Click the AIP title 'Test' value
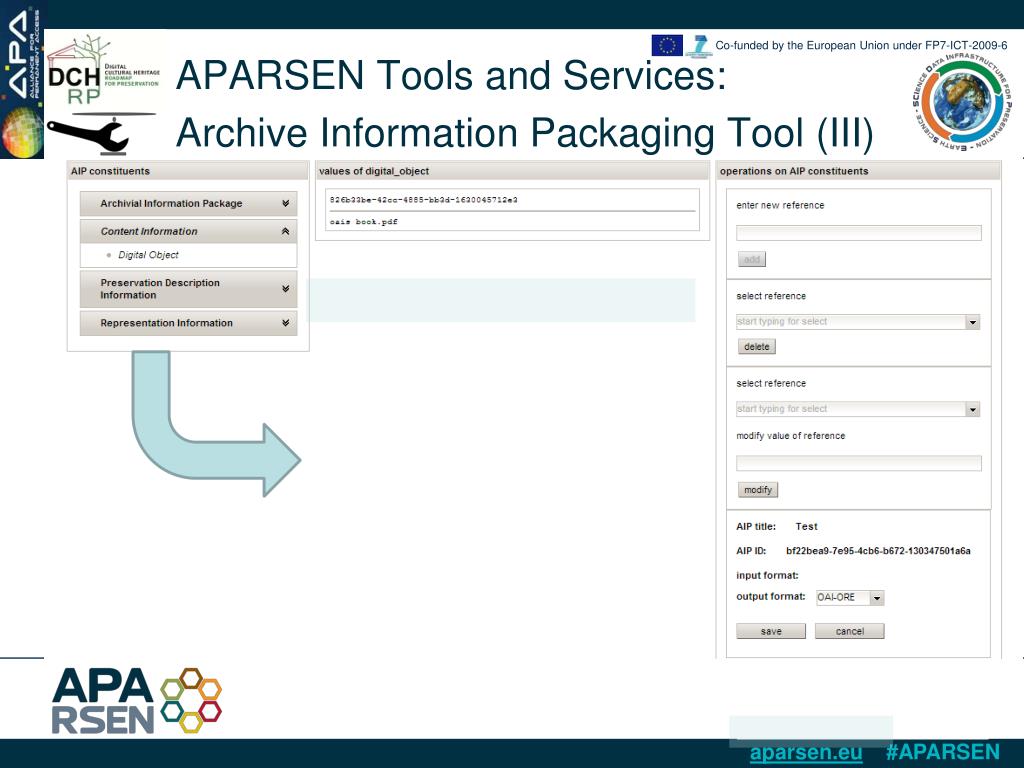Viewport: 1024px width, 768px height. pos(807,526)
